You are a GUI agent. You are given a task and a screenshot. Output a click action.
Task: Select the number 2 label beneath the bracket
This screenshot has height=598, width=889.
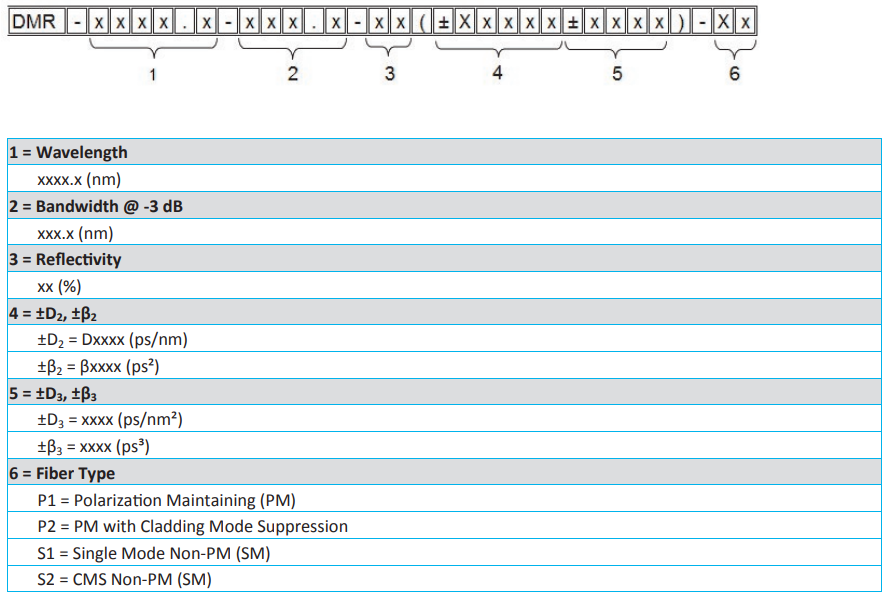[292, 74]
